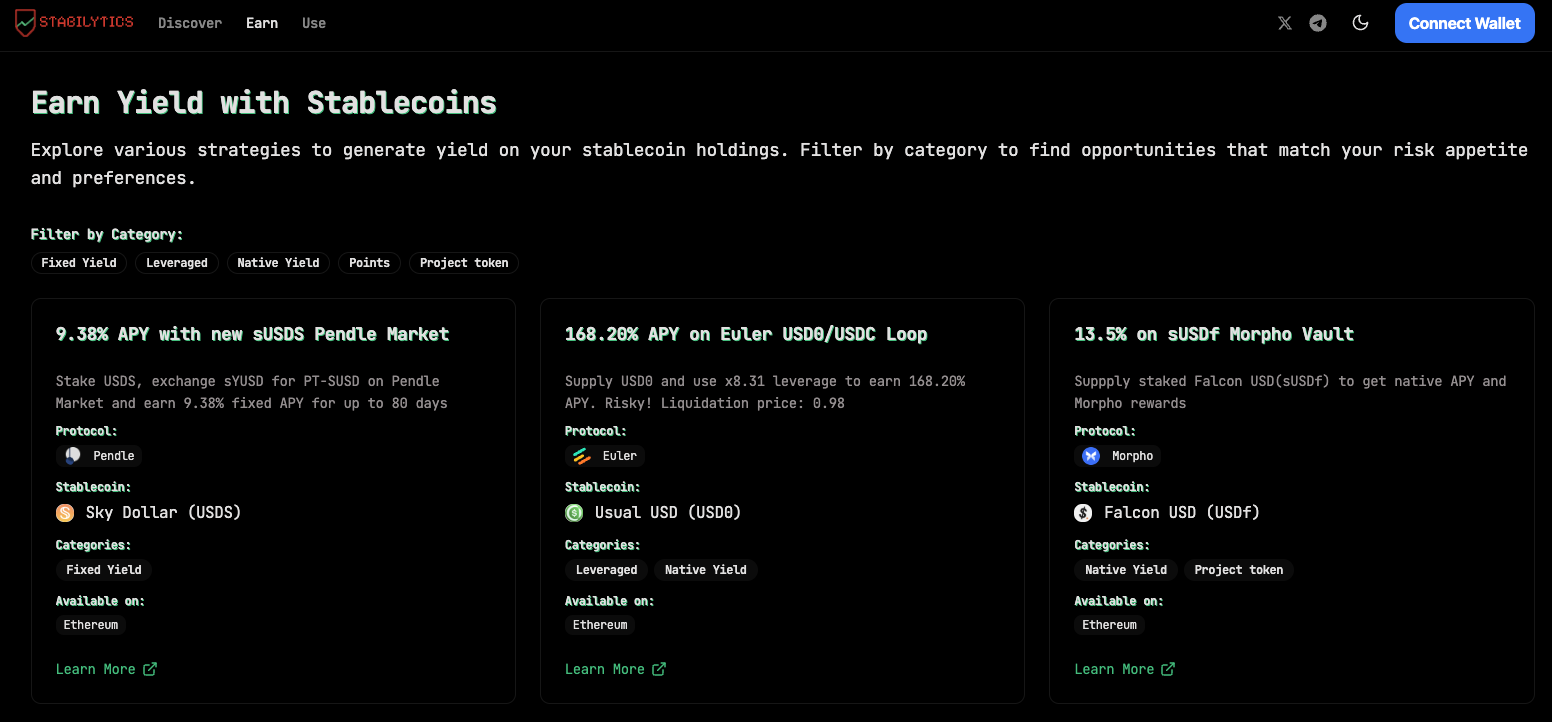This screenshot has width=1552, height=722.
Task: Toggle dark mode with the moon icon
Action: (1360, 23)
